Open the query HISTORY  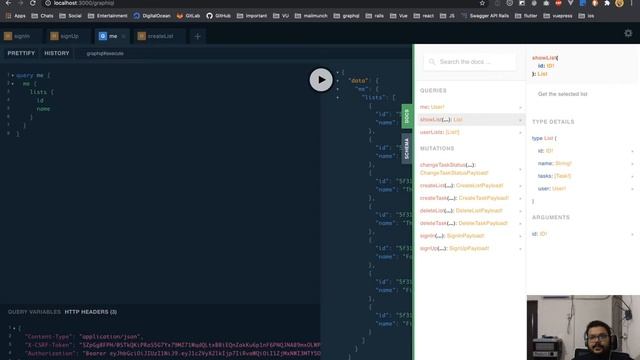[57, 53]
